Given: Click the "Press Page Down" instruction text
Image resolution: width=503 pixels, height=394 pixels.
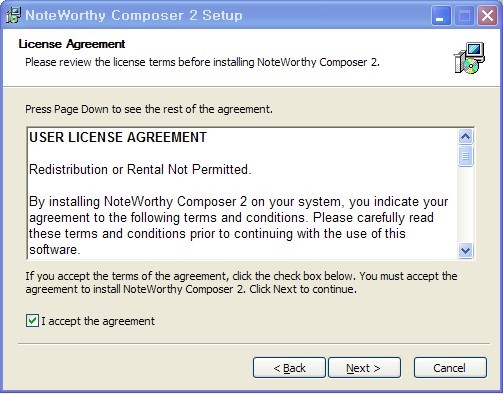Looking at the screenshot, I should point(149,109).
